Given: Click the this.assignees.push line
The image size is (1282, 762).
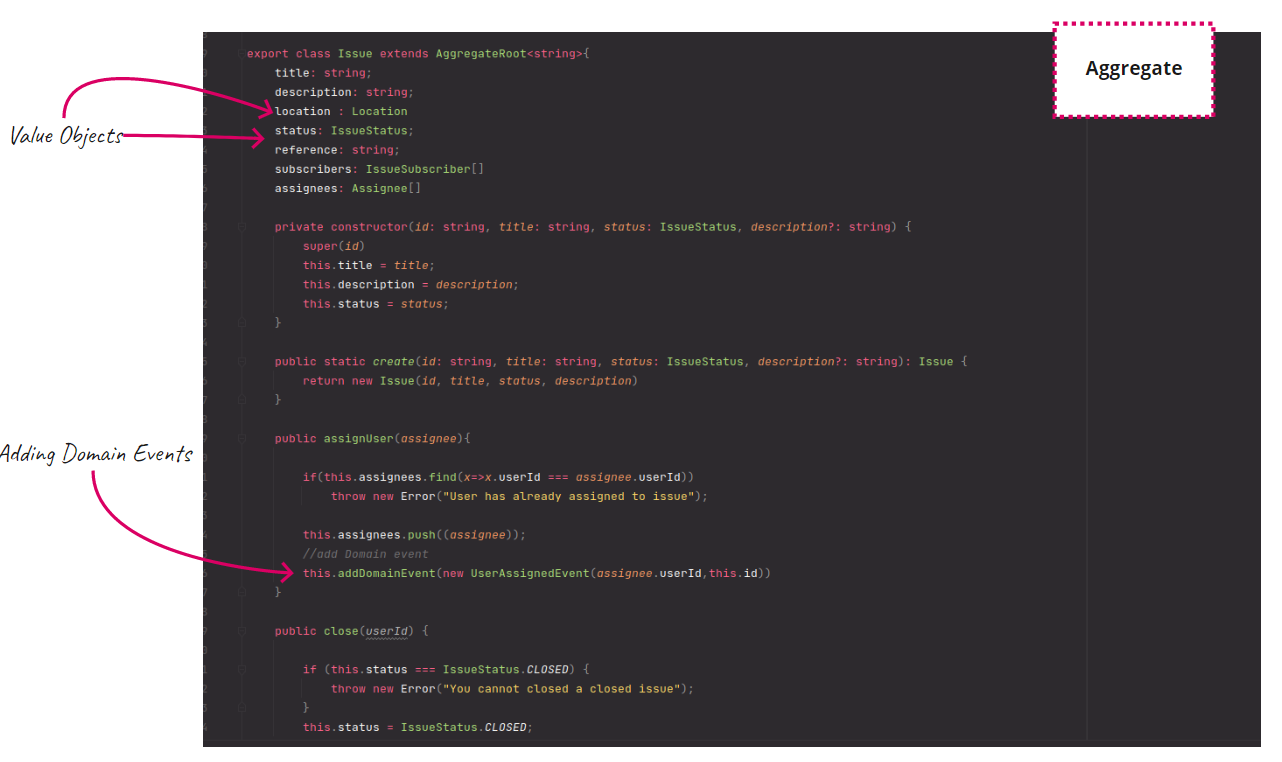Looking at the screenshot, I should point(414,534).
